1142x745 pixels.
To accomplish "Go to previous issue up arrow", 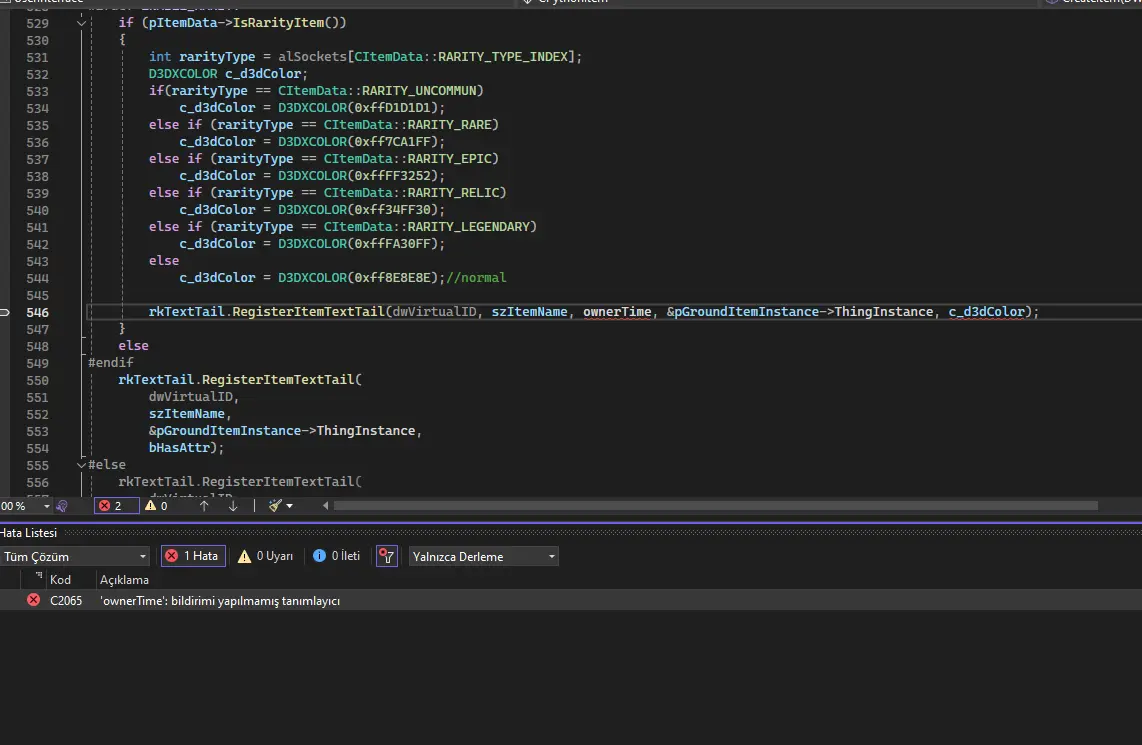I will coord(204,506).
